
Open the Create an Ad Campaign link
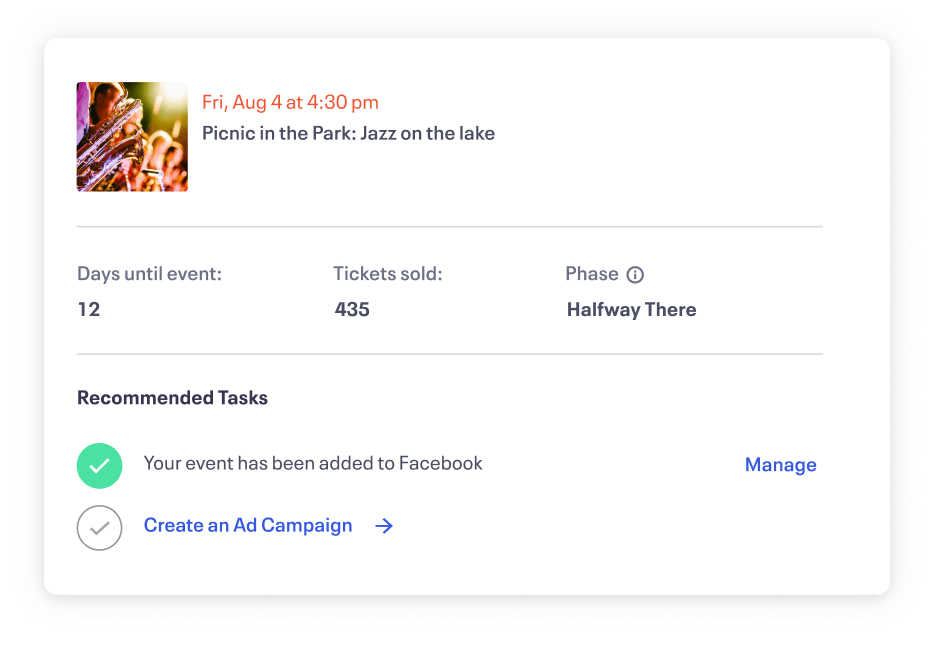(x=248, y=525)
